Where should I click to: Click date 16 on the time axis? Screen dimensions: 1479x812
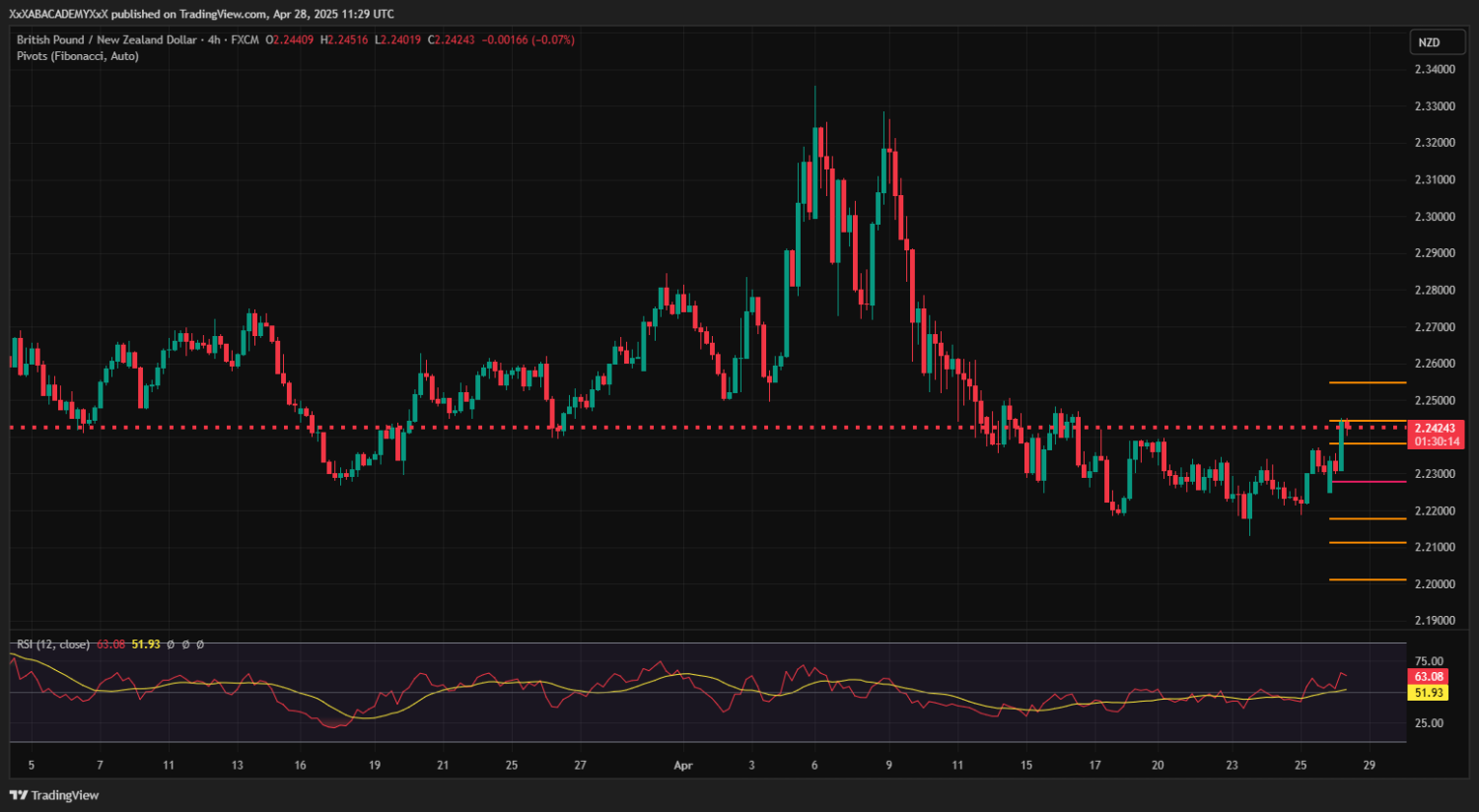point(301,766)
